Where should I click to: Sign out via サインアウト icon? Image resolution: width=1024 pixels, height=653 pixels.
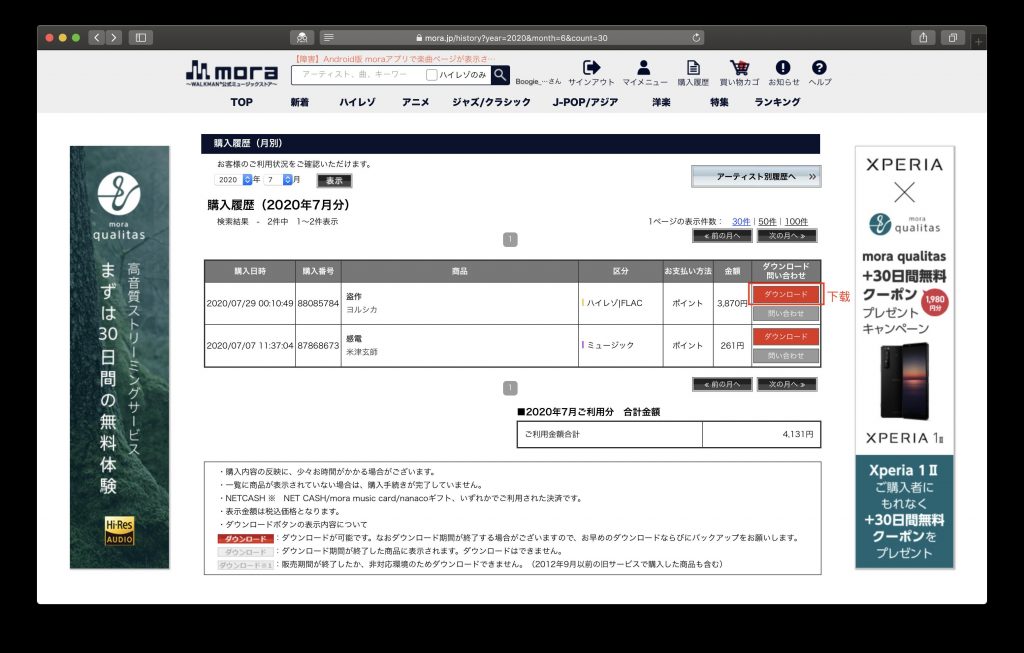pos(591,72)
